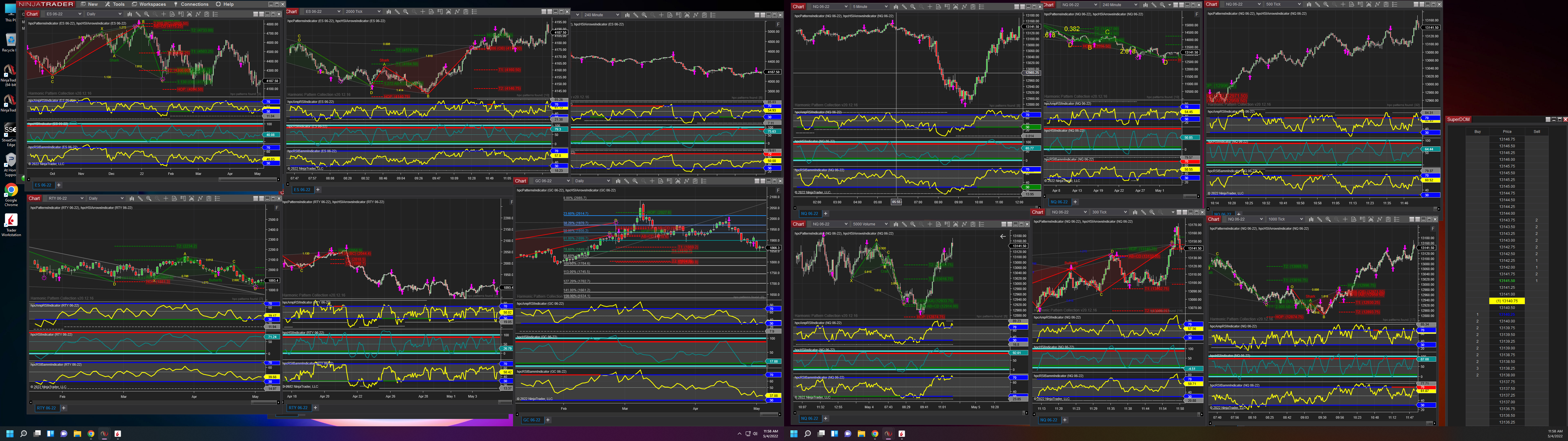This screenshot has width=1568, height=441.
Task: Open Data Box icon in NQ 5 Minute chart toolbar
Action: 939,7
